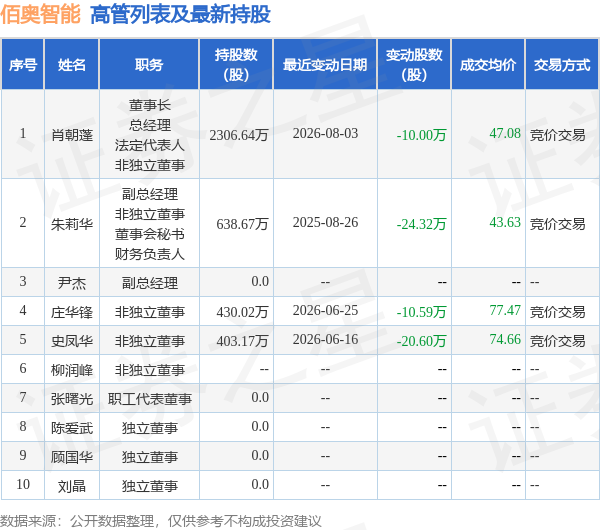This screenshot has width=600, height=530.
Task: Click 董事长 in 肖朝蓬's positions
Action: 150,105
